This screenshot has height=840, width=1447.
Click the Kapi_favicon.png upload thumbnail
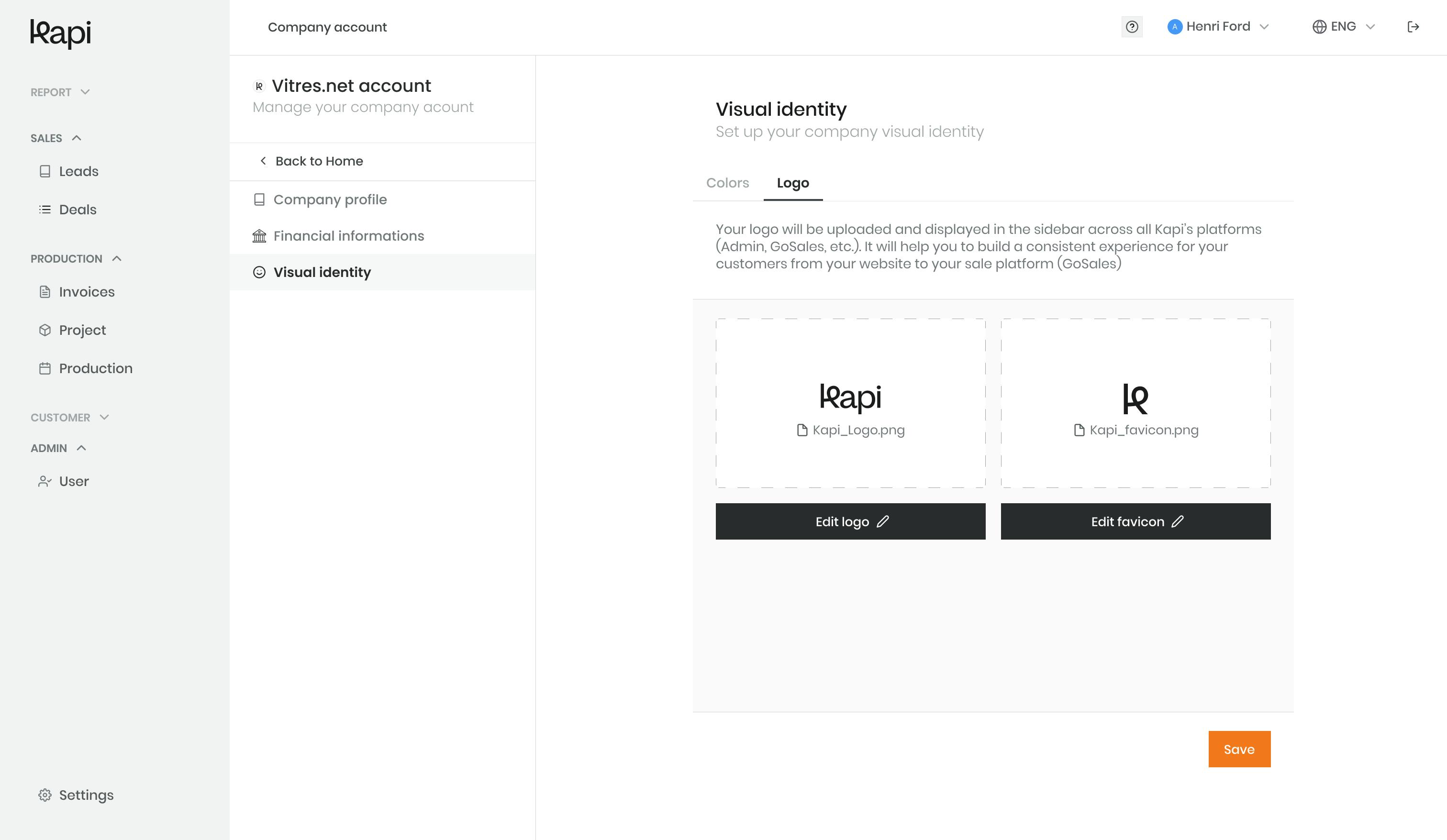(1135, 403)
